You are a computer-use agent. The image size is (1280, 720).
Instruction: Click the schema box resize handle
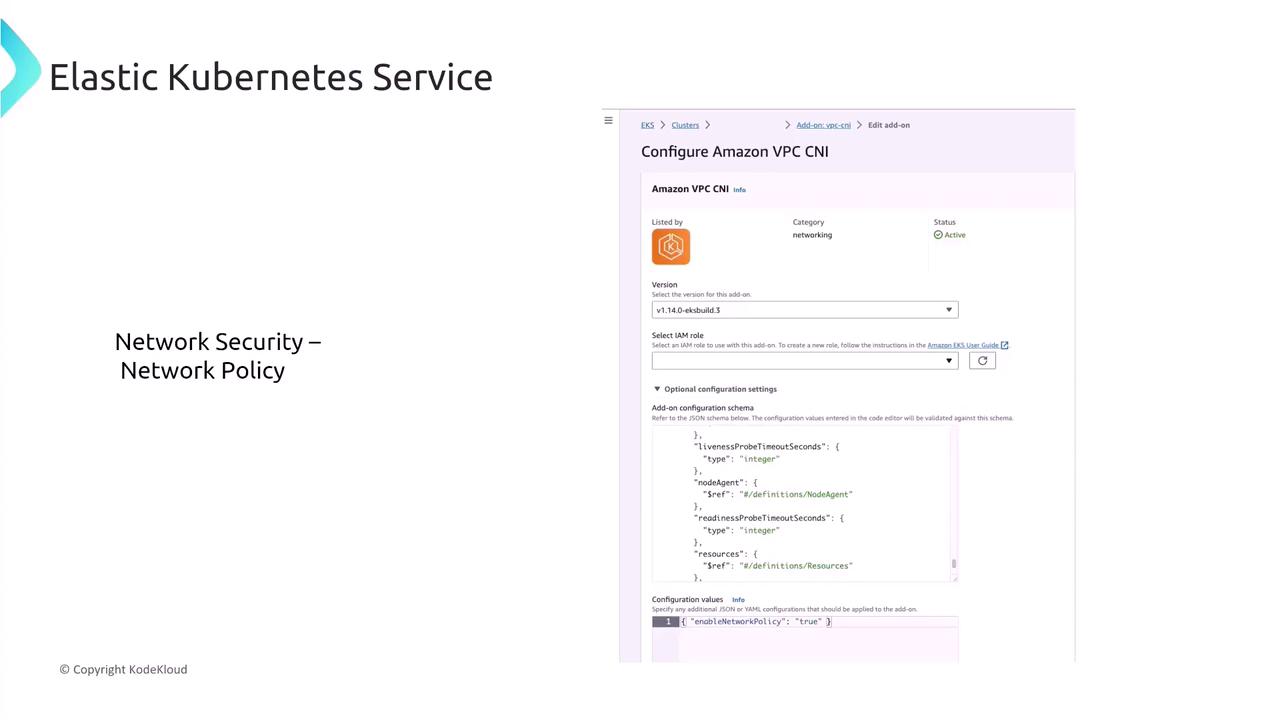coord(955,578)
